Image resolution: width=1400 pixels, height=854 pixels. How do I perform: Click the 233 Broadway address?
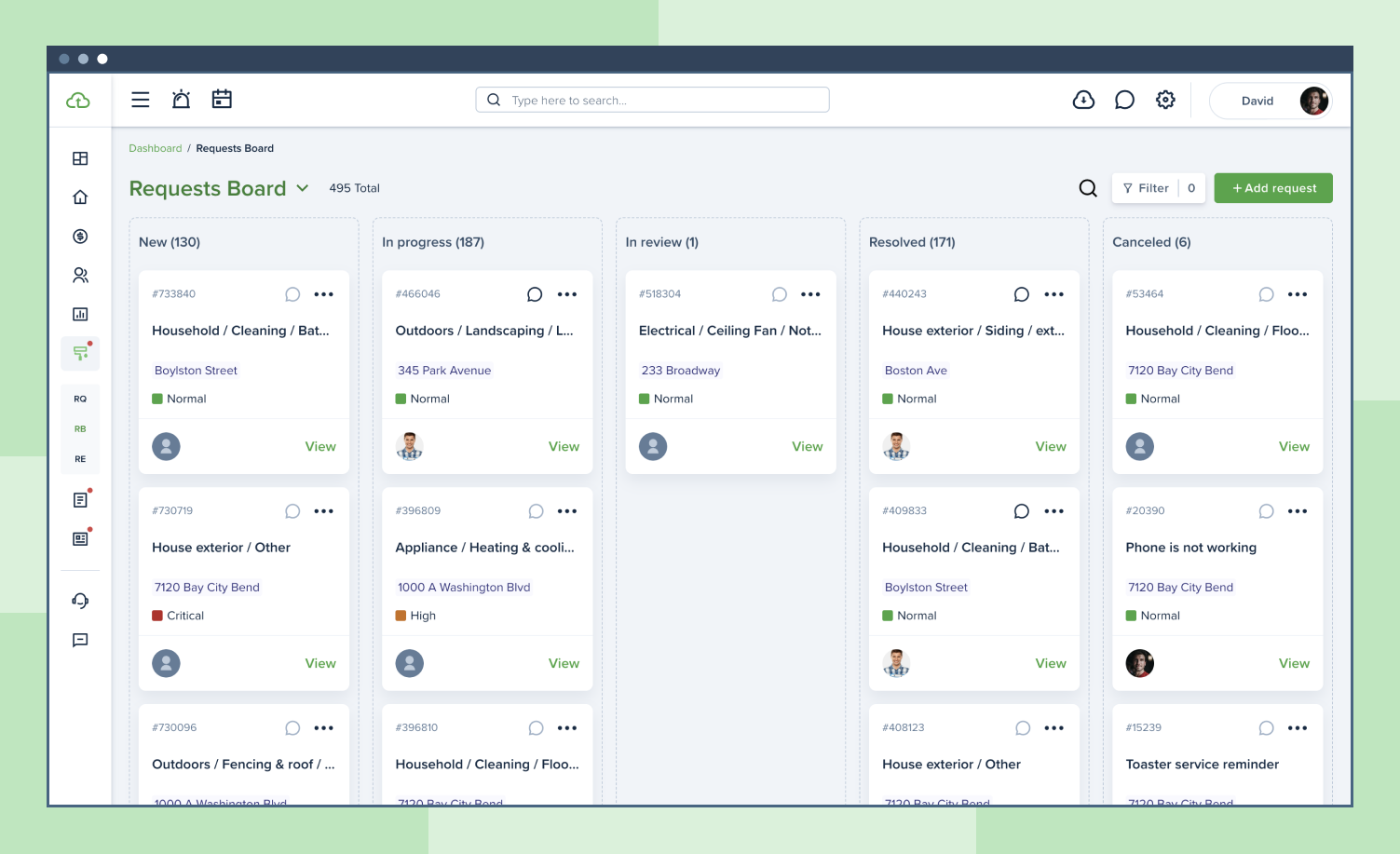(x=681, y=371)
